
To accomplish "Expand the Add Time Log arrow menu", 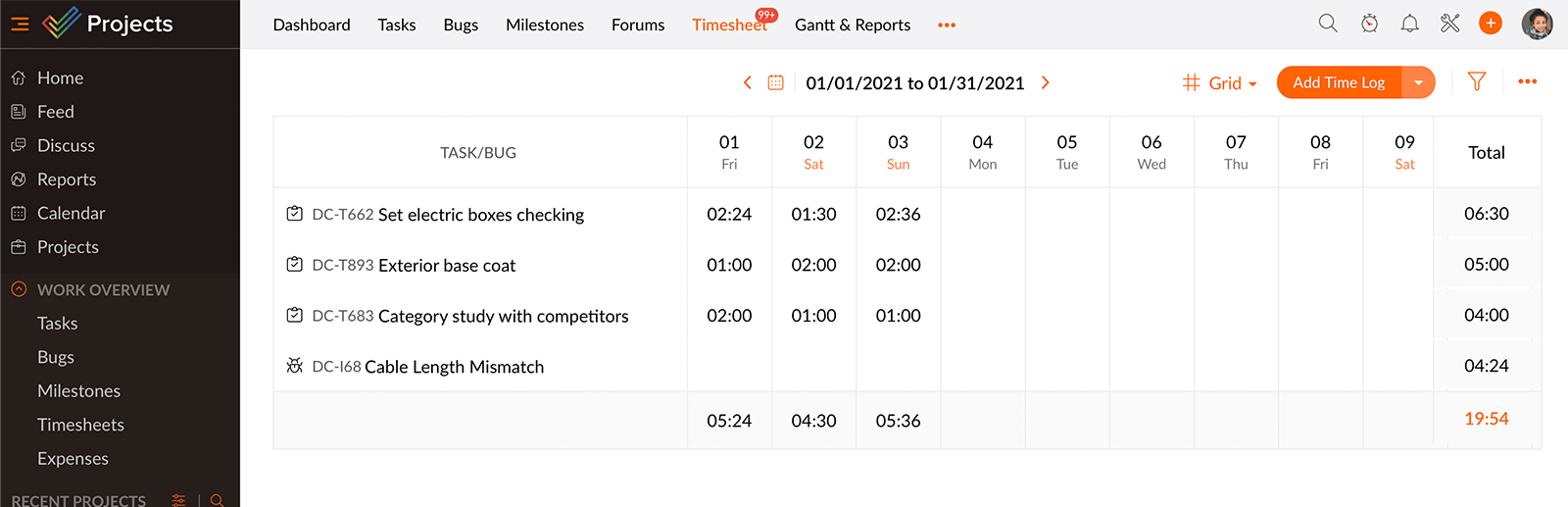I will 1418,83.
